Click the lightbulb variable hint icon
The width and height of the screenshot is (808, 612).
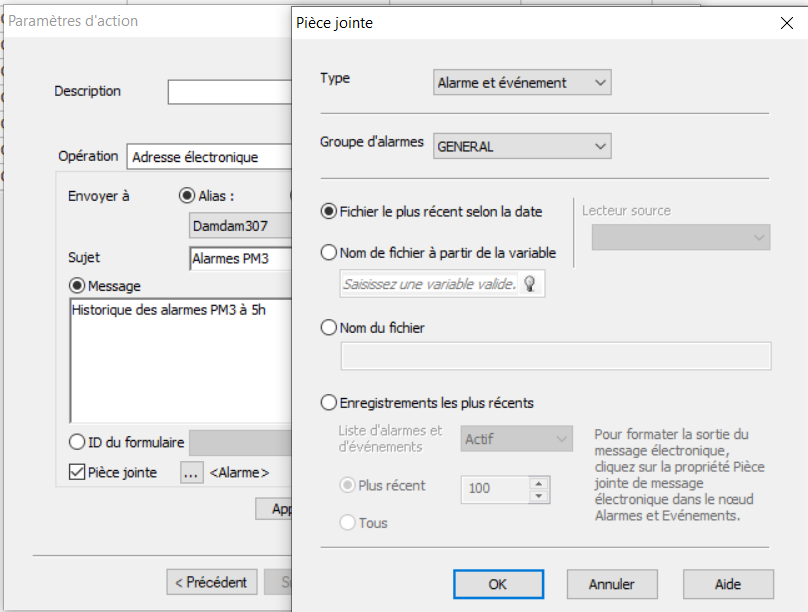pyautogui.click(x=529, y=284)
